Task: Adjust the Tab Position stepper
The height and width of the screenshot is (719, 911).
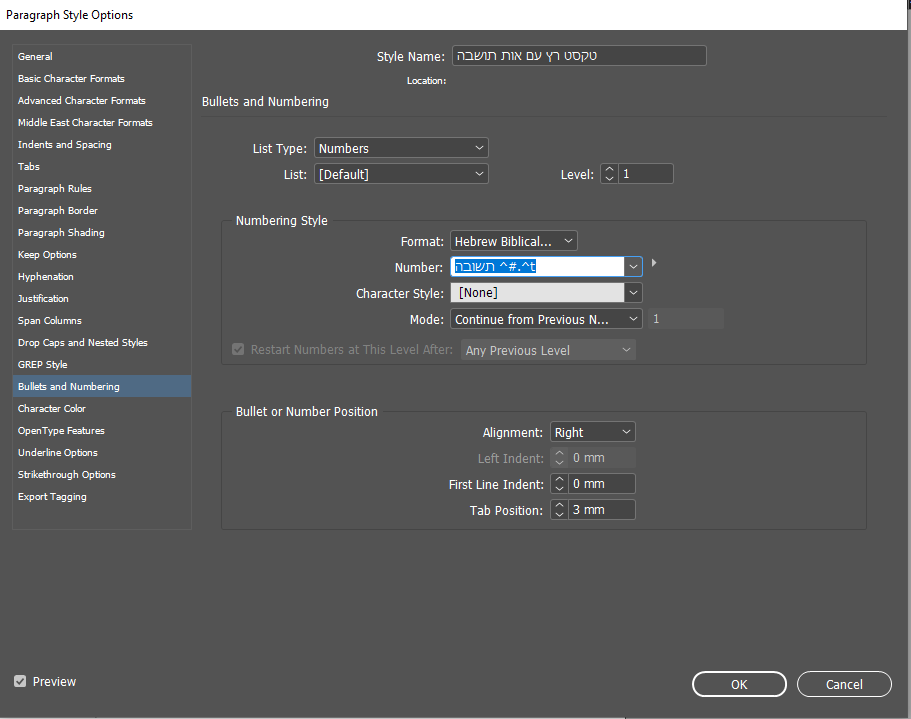Action: click(559, 510)
